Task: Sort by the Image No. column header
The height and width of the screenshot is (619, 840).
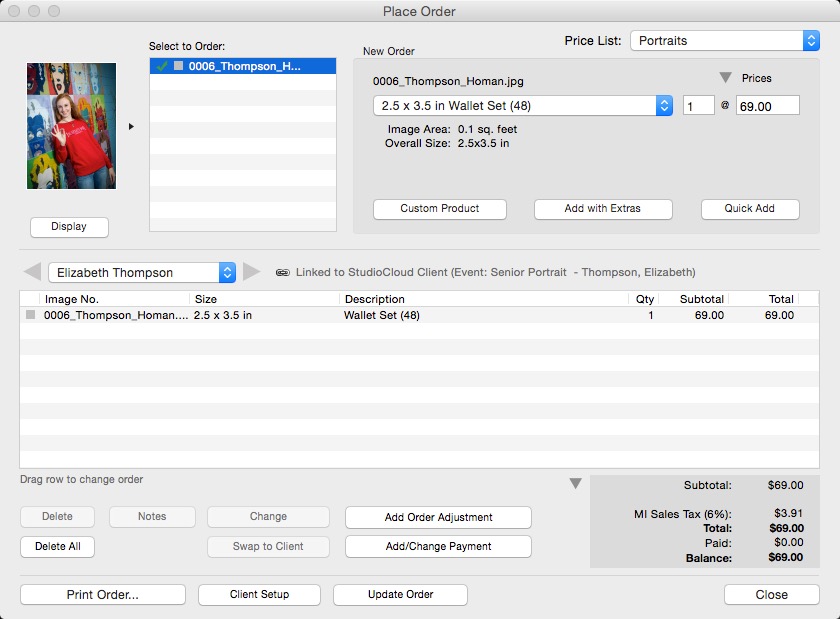Action: point(114,299)
